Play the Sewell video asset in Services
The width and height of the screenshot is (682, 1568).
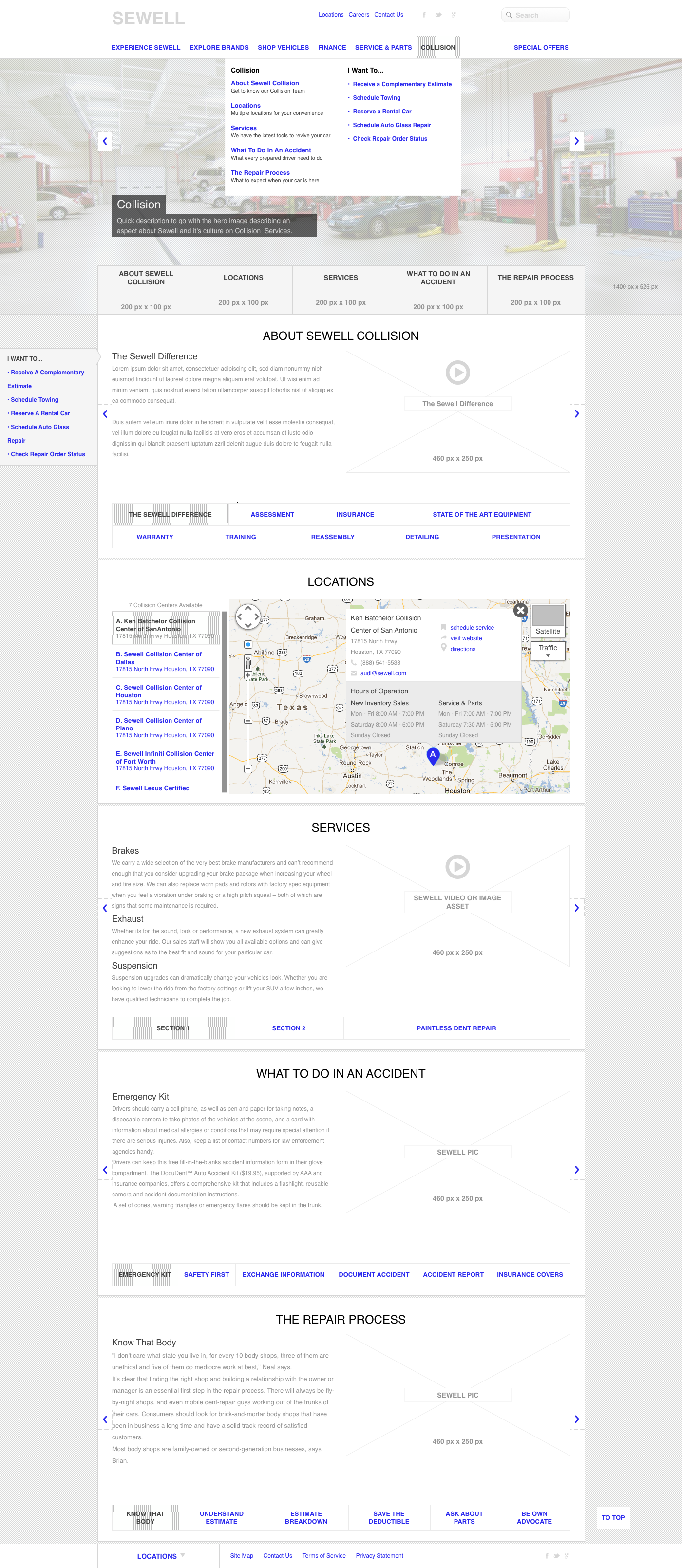pyautogui.click(x=458, y=867)
